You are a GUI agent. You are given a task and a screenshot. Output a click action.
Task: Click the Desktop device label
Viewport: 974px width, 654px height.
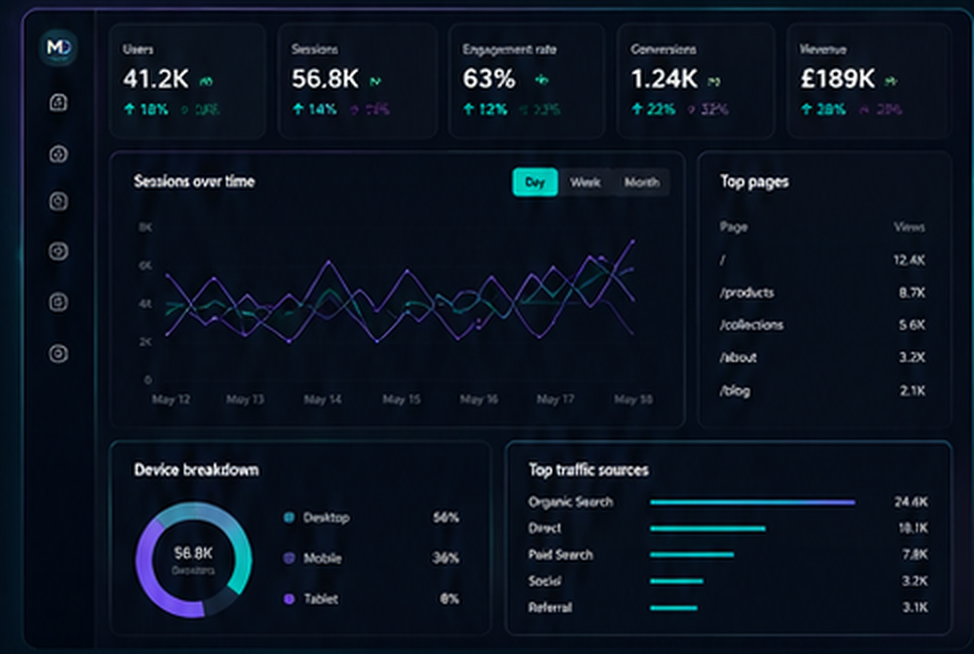[x=326, y=517]
